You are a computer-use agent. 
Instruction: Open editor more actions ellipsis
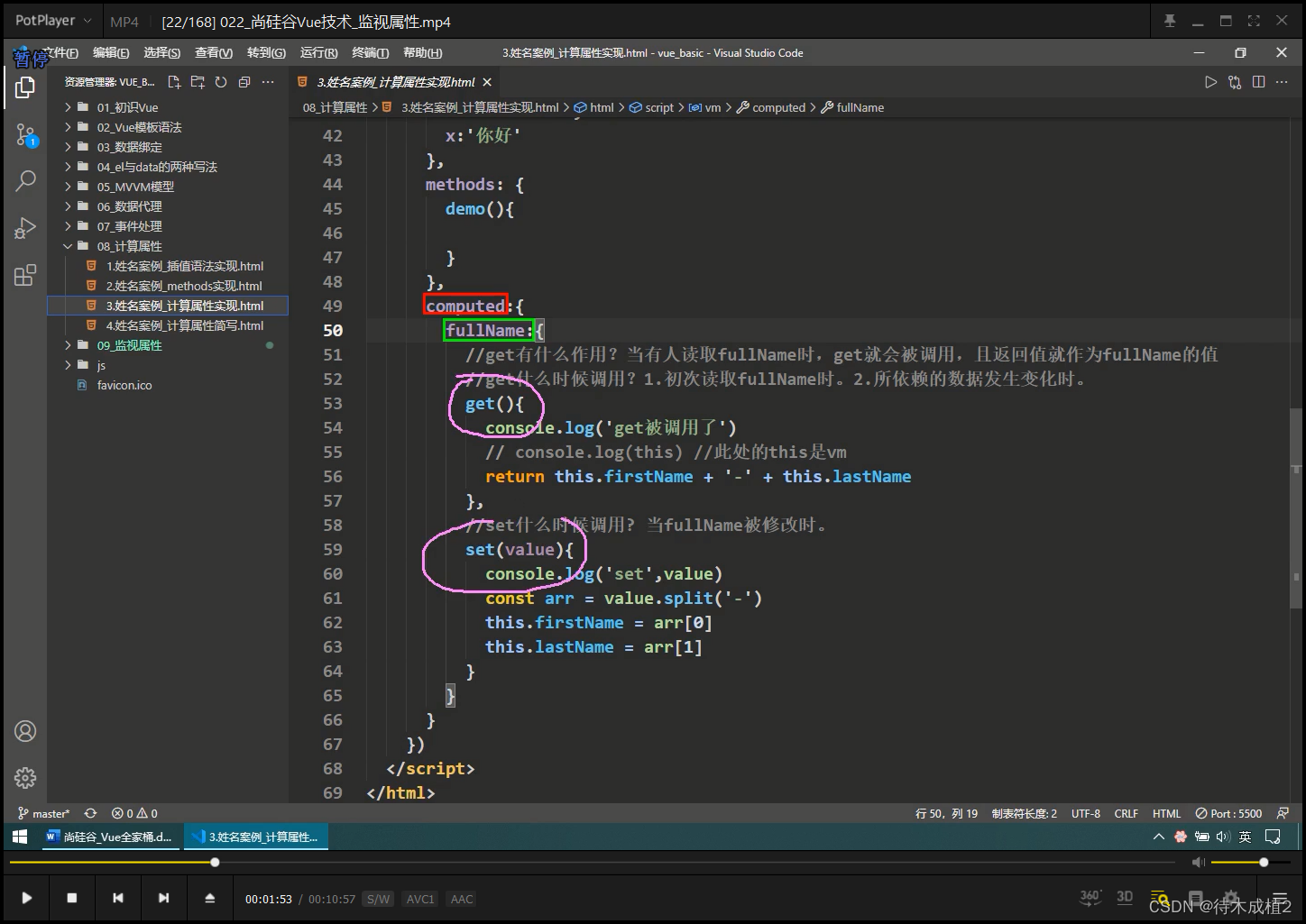tap(1283, 82)
